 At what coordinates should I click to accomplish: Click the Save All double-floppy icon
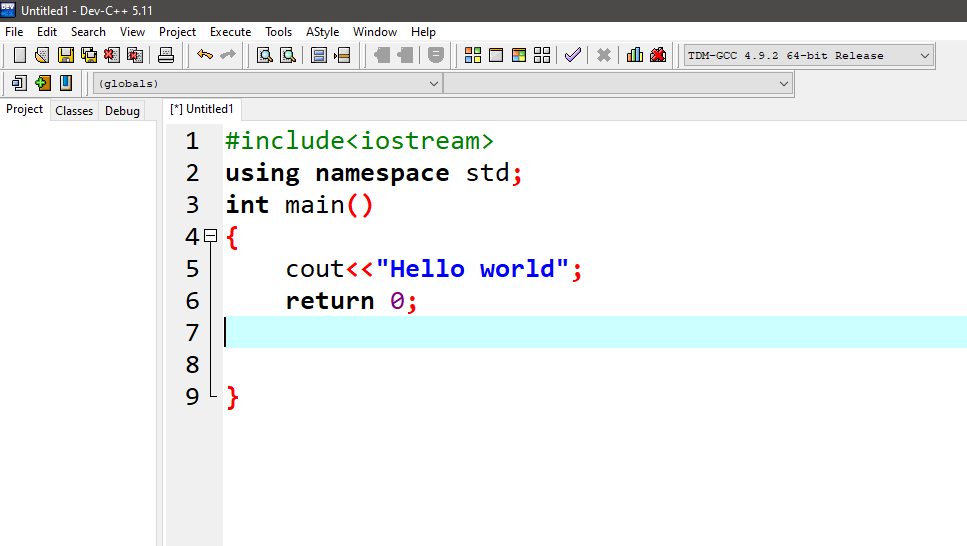click(x=89, y=56)
